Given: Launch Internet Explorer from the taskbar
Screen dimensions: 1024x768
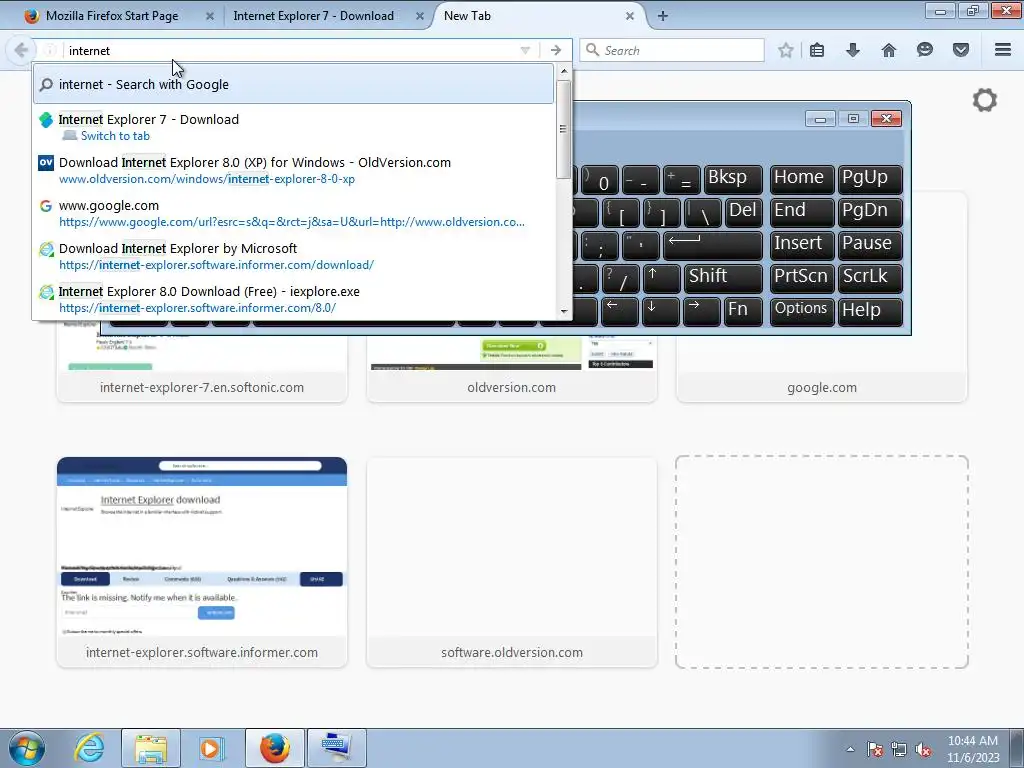Looking at the screenshot, I should pyautogui.click(x=89, y=748).
